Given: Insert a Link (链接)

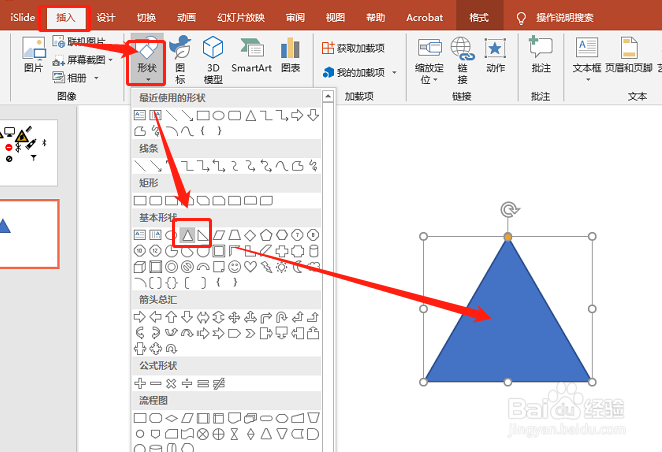Looking at the screenshot, I should [462, 60].
